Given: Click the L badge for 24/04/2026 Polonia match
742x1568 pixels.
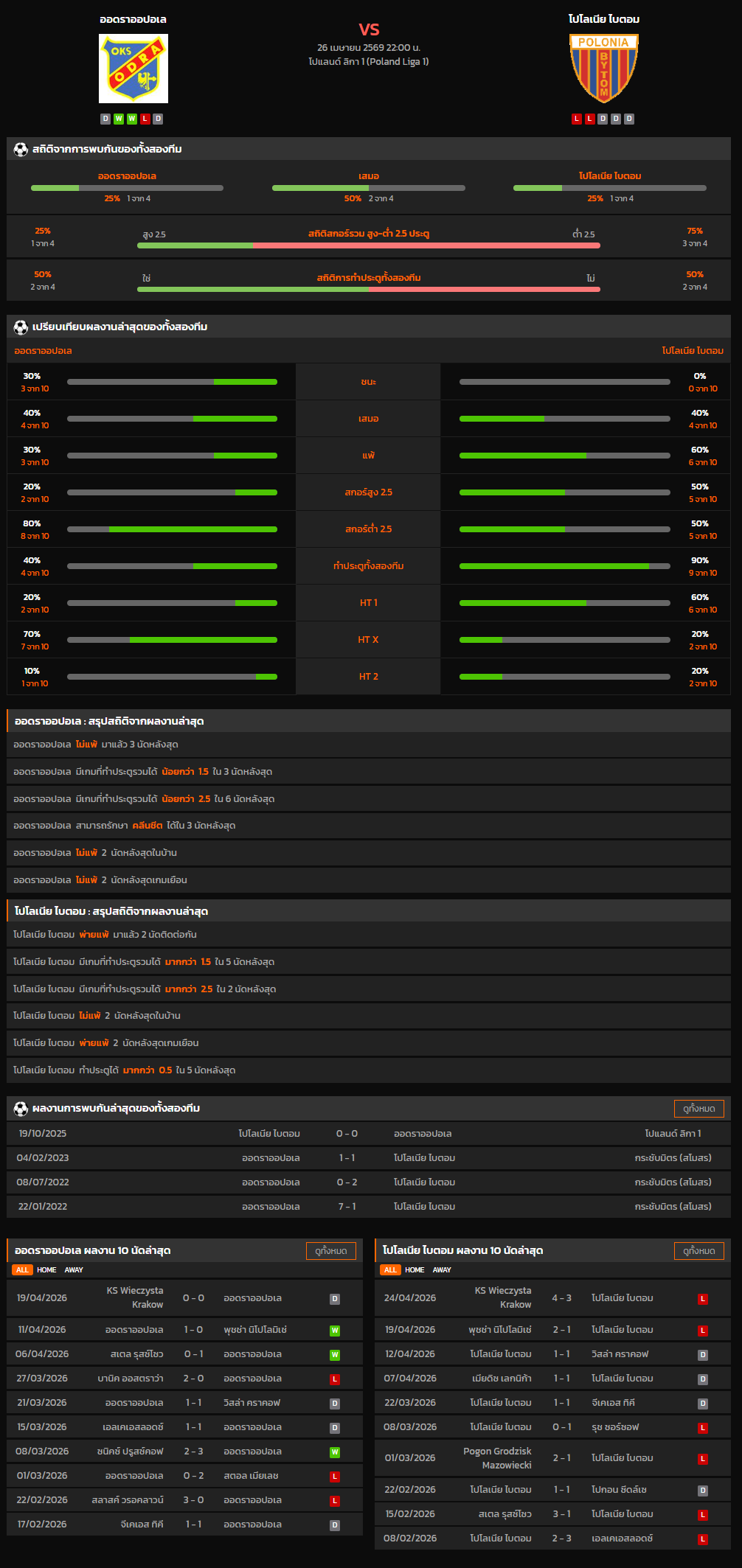Looking at the screenshot, I should point(703,1299).
